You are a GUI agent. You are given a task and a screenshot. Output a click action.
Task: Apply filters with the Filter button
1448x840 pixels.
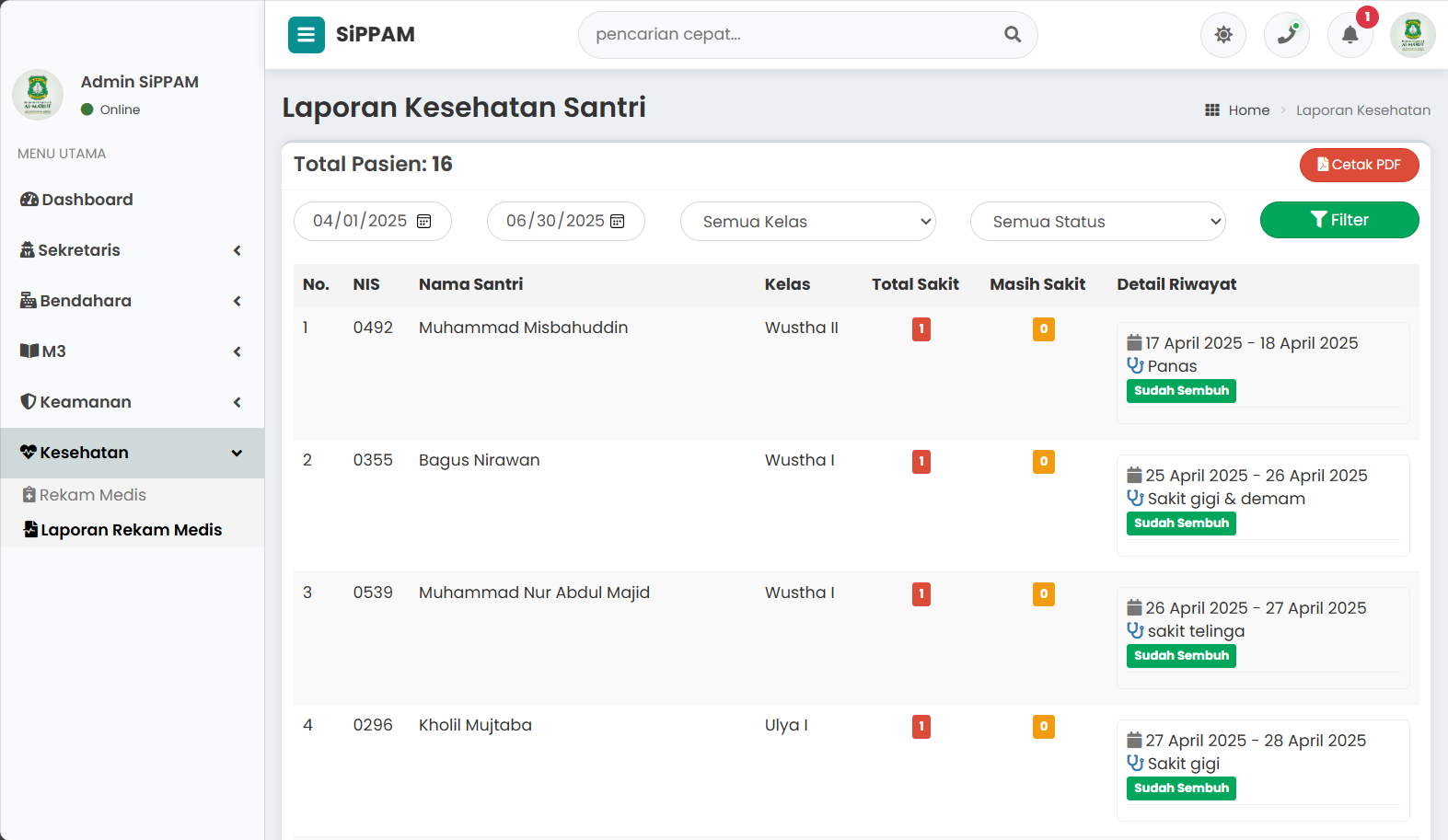[1338, 220]
